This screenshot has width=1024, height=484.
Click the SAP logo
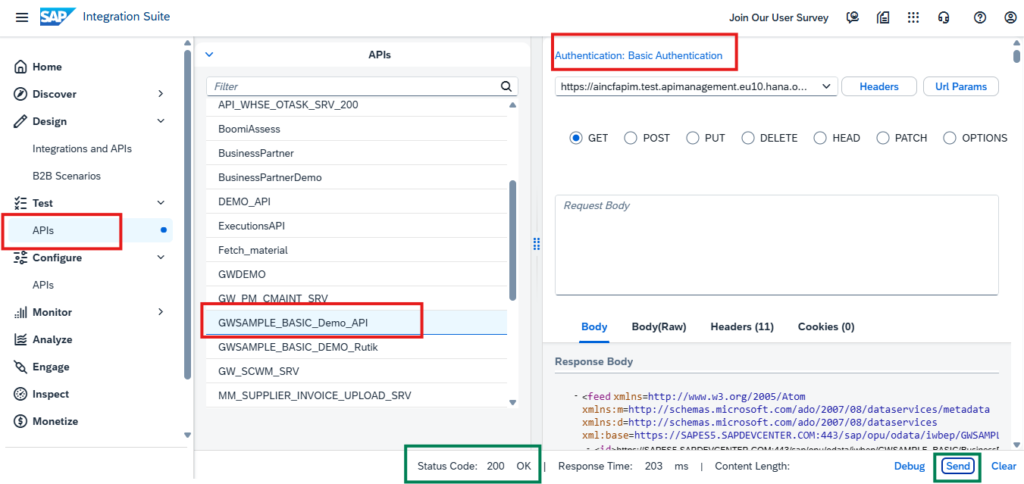(57, 17)
